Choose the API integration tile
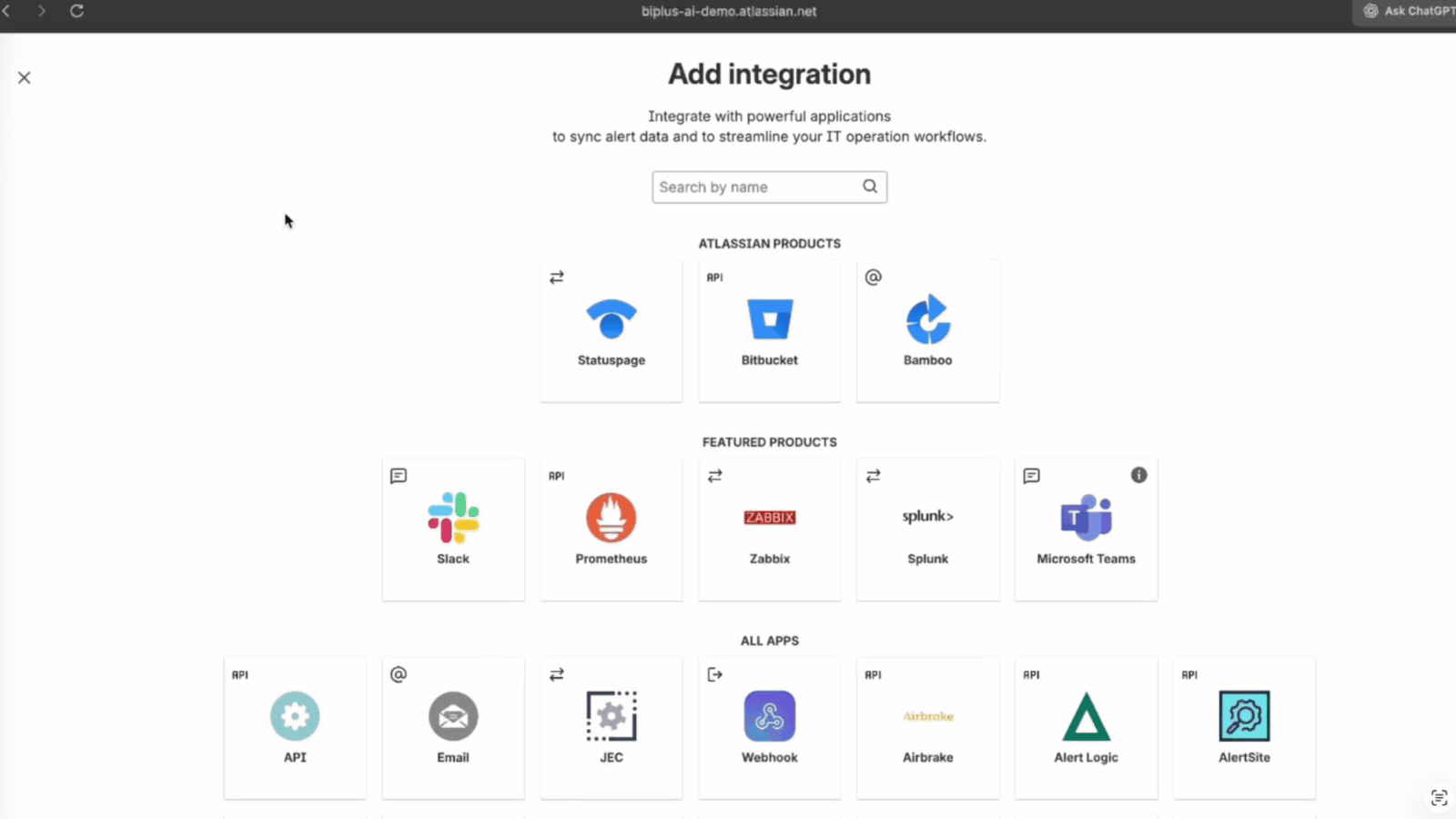The height and width of the screenshot is (819, 1456). [295, 728]
